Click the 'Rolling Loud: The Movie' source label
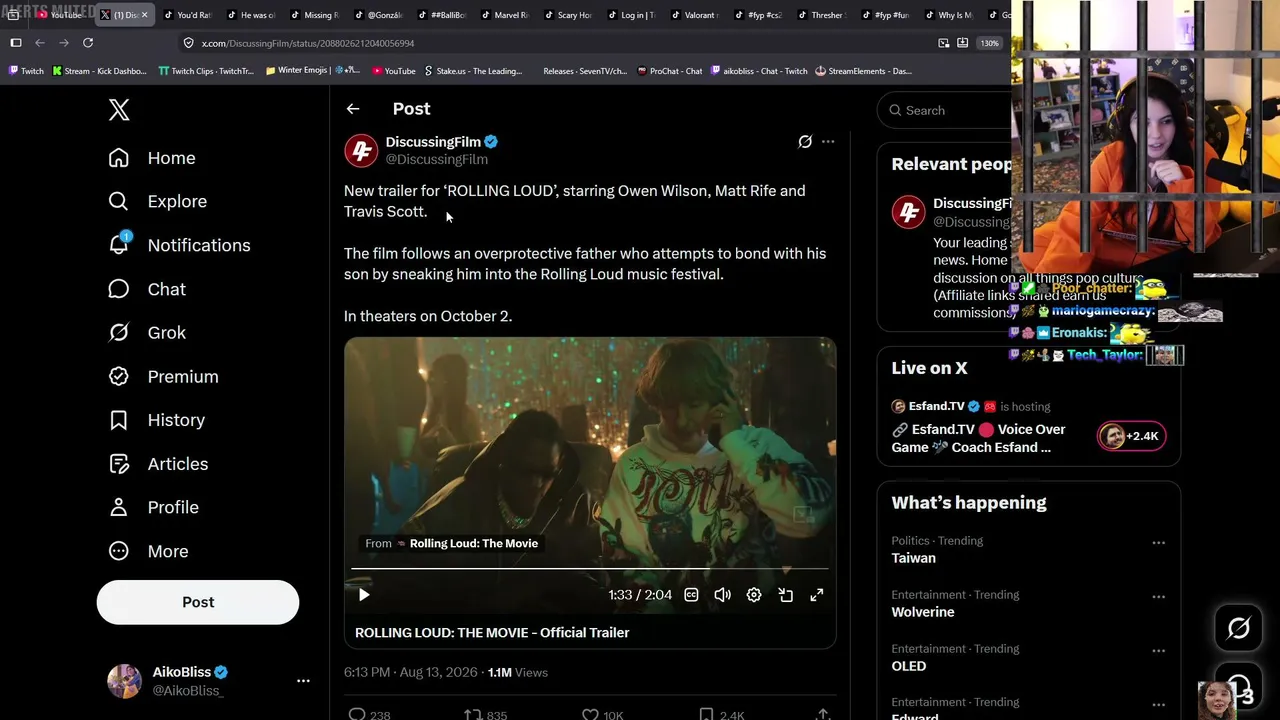 pos(474,543)
